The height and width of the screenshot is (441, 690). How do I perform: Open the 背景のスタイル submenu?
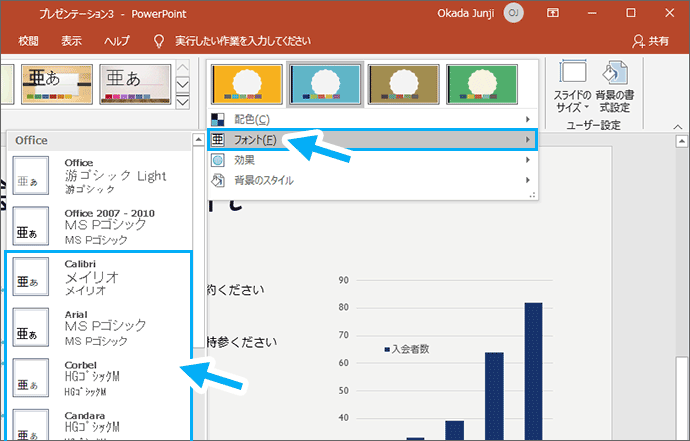click(x=372, y=180)
